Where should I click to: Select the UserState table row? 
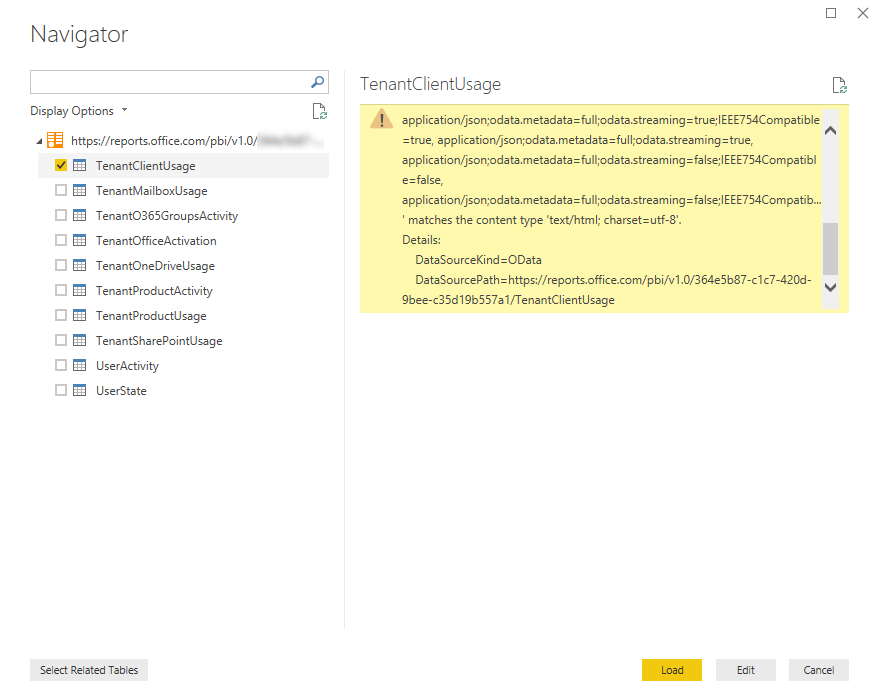[183, 390]
